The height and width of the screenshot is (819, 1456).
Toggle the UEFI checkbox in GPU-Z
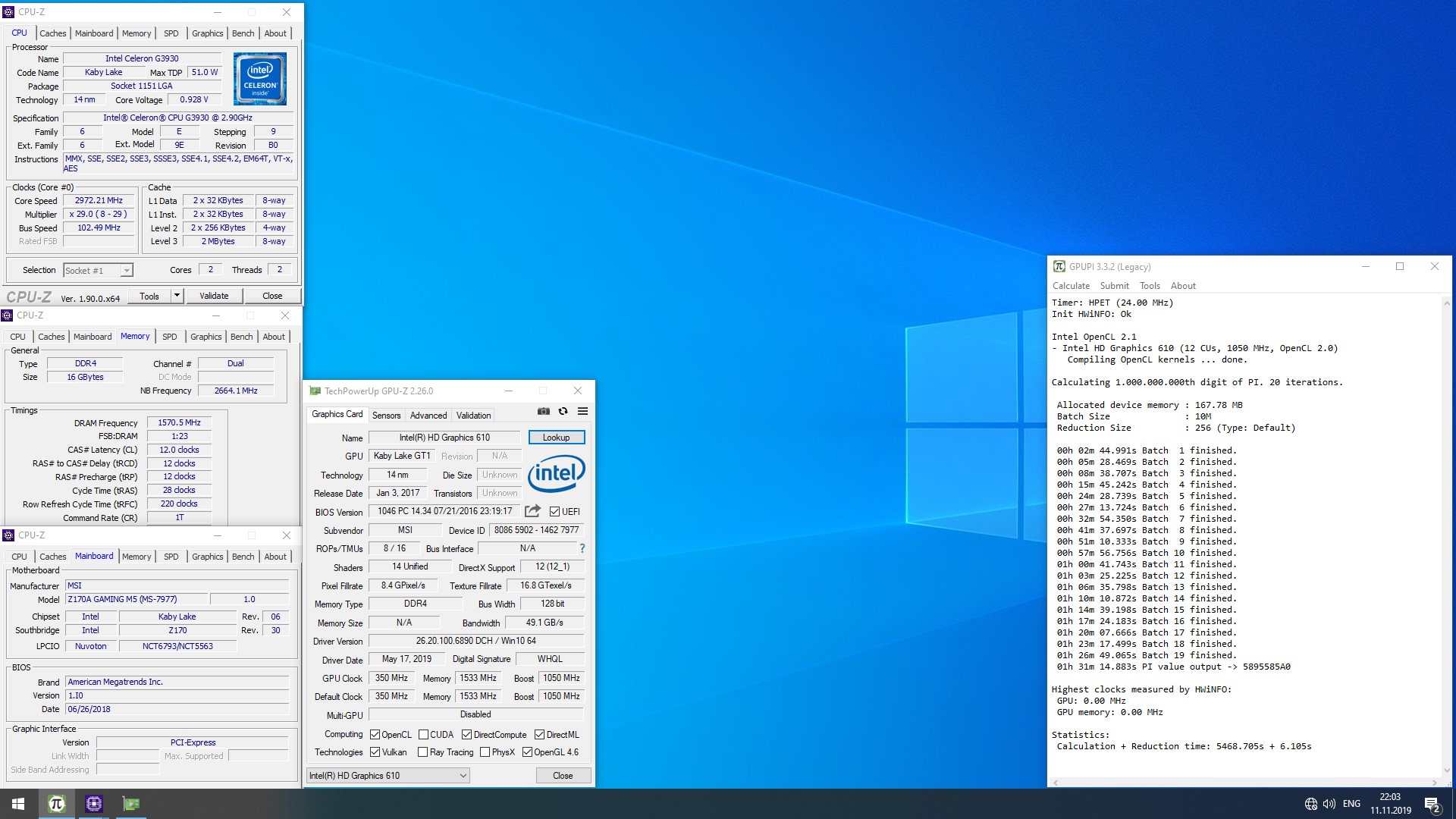click(x=555, y=511)
